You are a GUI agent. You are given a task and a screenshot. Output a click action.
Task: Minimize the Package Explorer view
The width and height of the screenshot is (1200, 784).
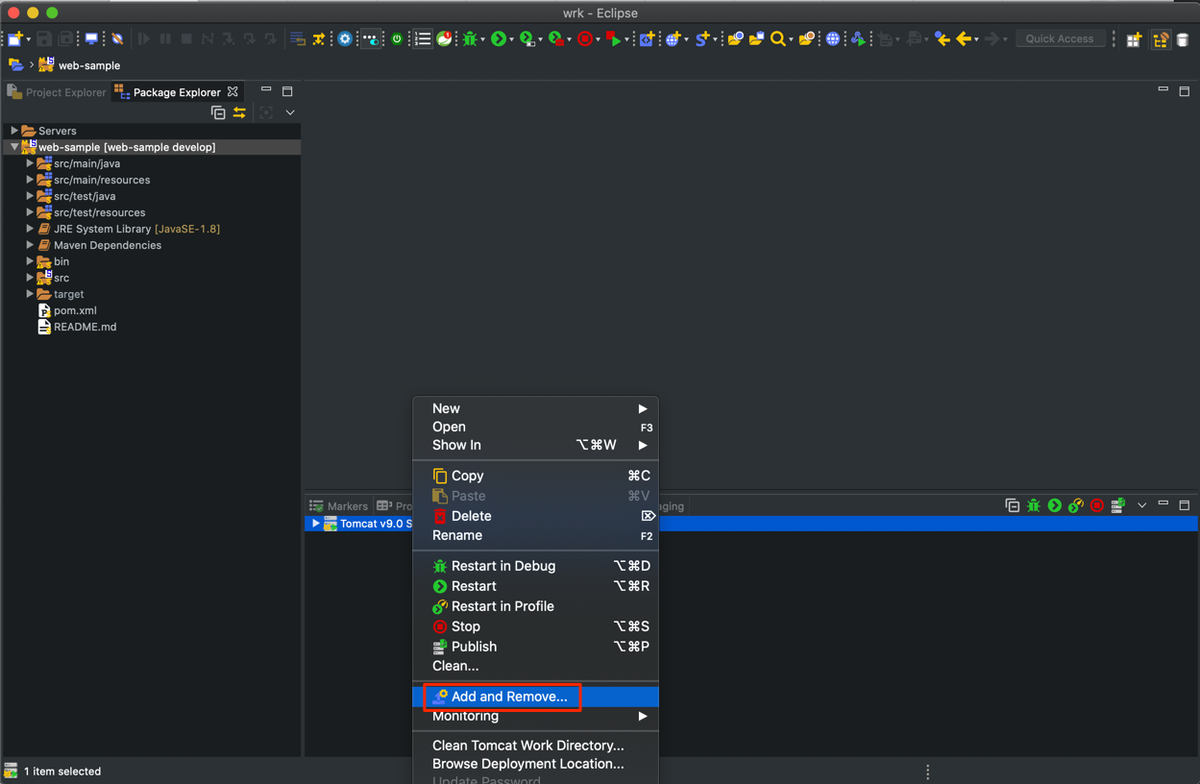coord(266,91)
